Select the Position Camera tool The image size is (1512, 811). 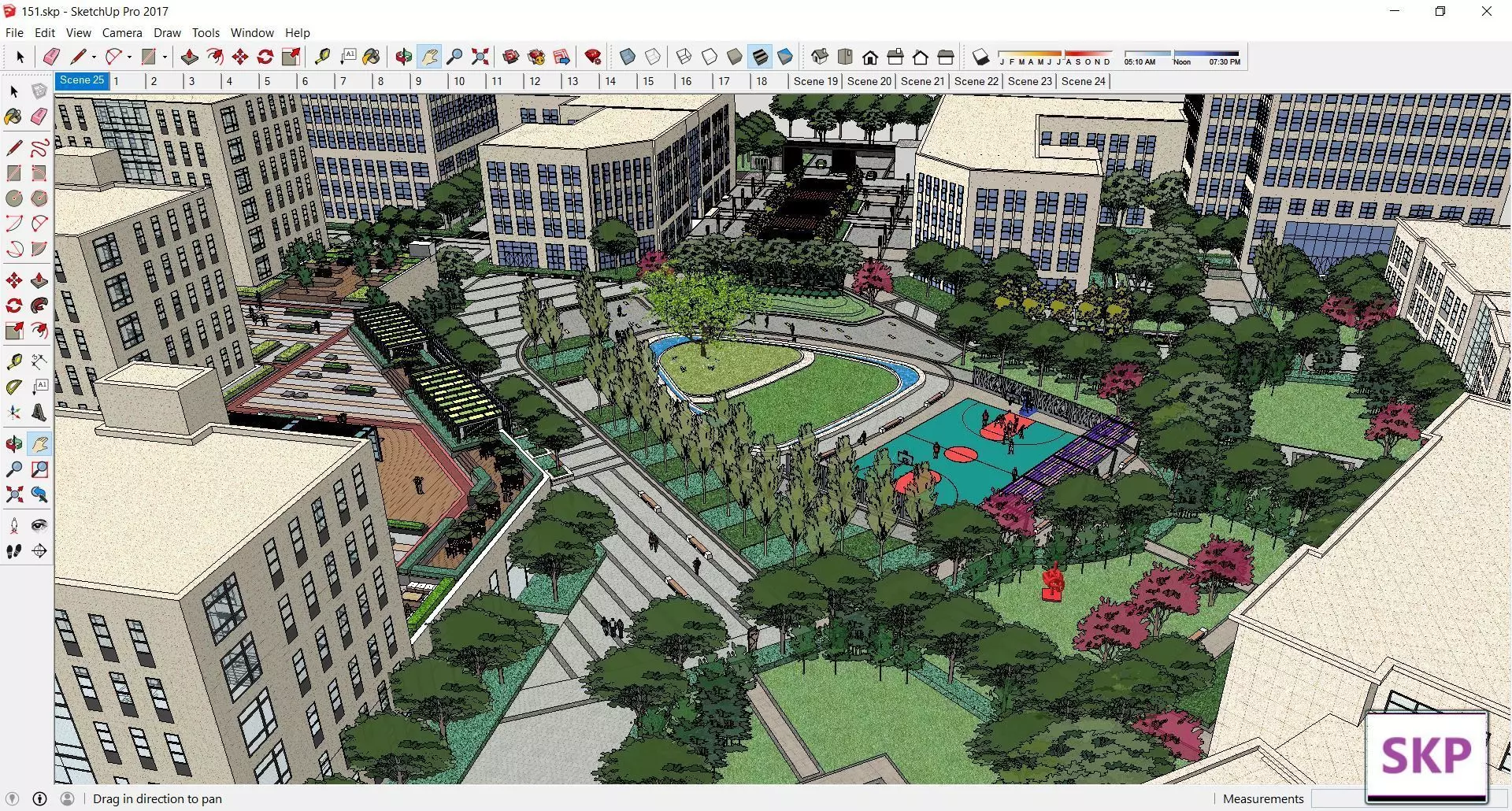click(14, 525)
